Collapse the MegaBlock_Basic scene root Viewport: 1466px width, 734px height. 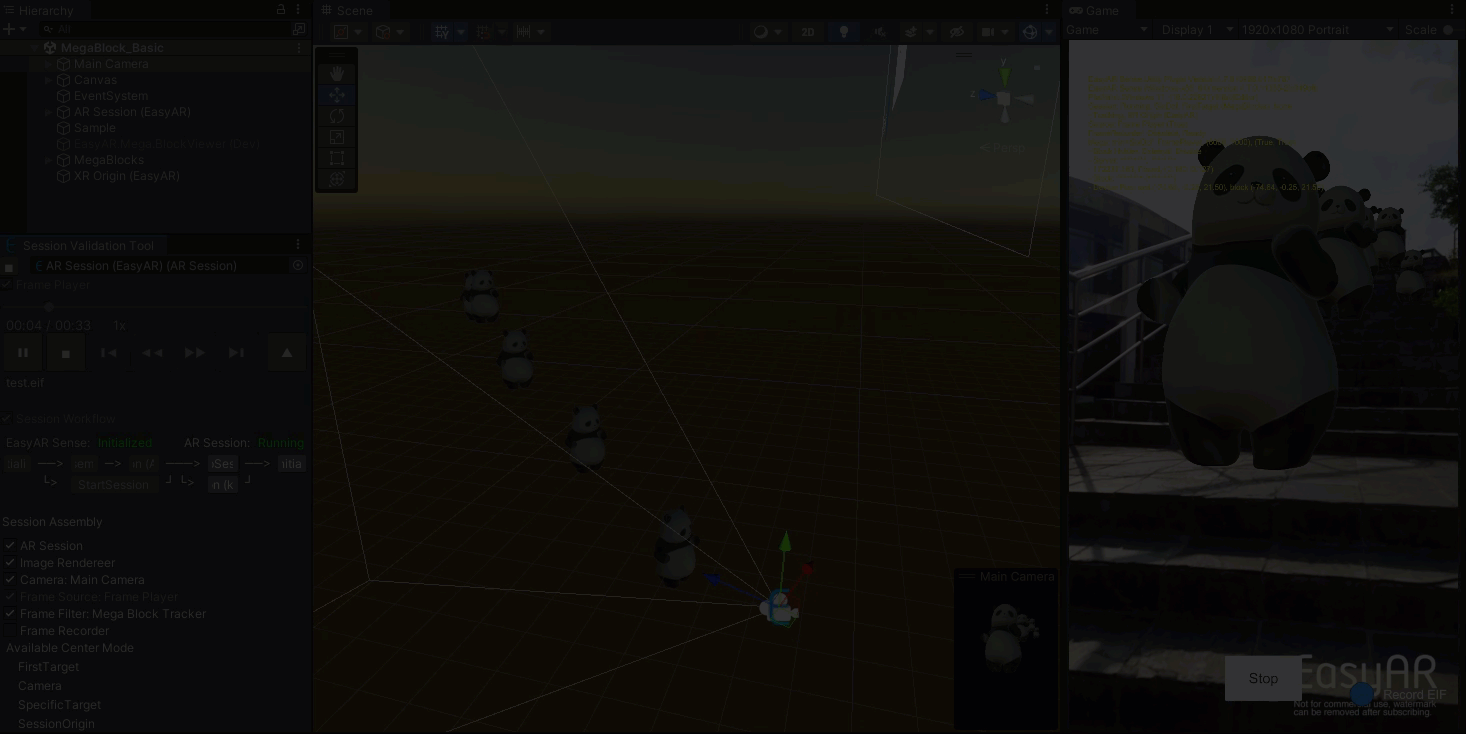(x=35, y=48)
